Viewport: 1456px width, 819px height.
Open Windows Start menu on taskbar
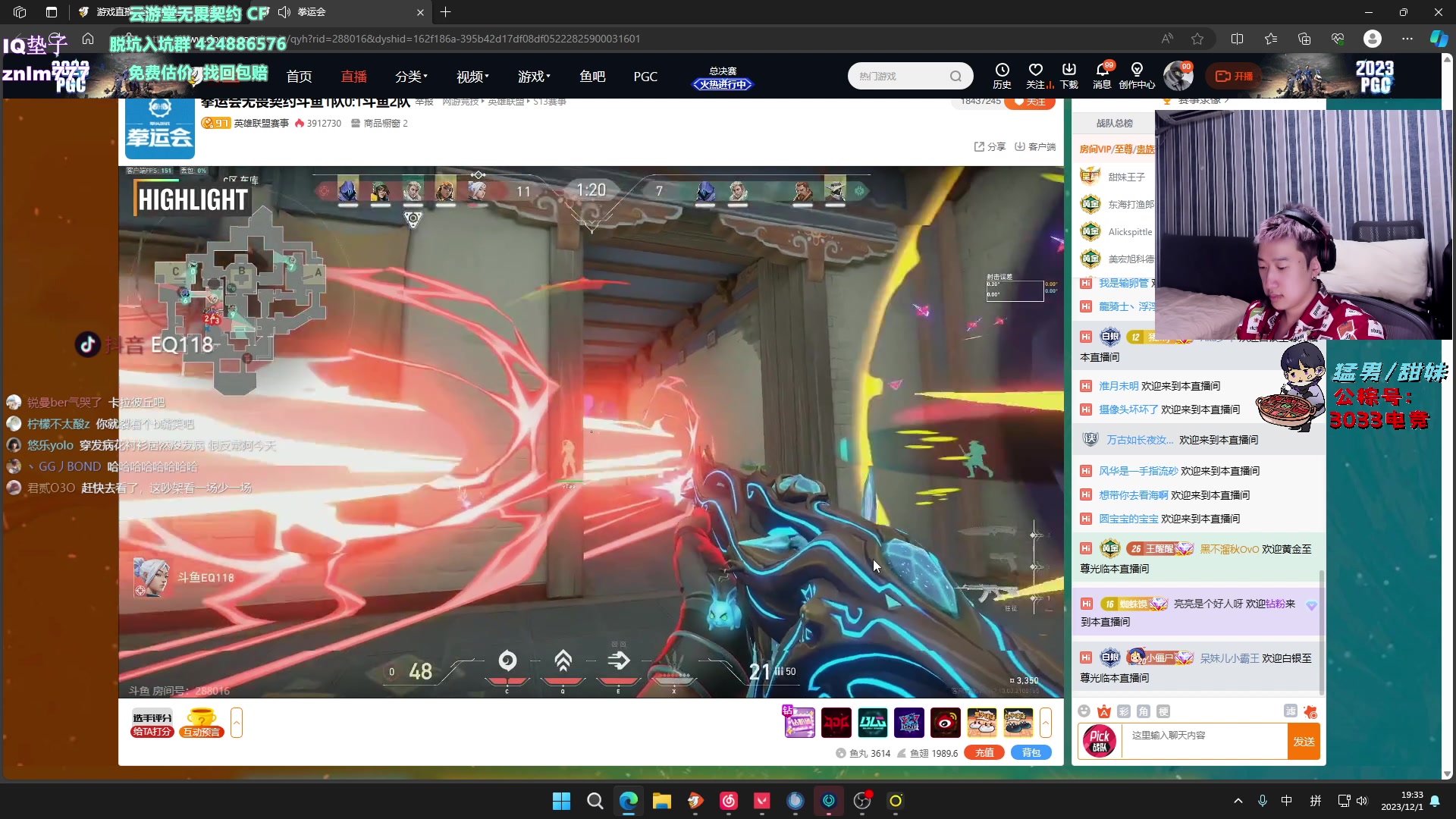[561, 801]
